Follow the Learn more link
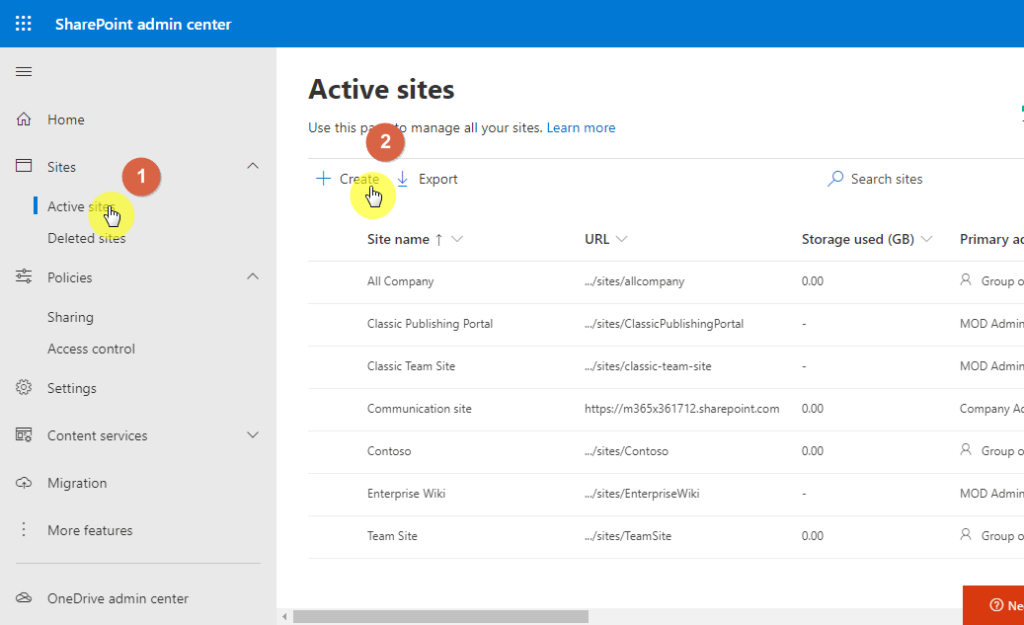Image resolution: width=1024 pixels, height=625 pixels. (581, 128)
